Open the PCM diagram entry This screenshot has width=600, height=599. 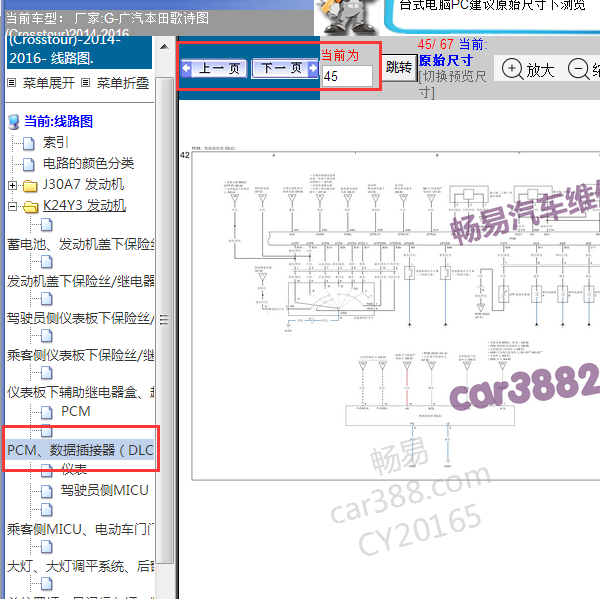pyautogui.click(x=76, y=411)
